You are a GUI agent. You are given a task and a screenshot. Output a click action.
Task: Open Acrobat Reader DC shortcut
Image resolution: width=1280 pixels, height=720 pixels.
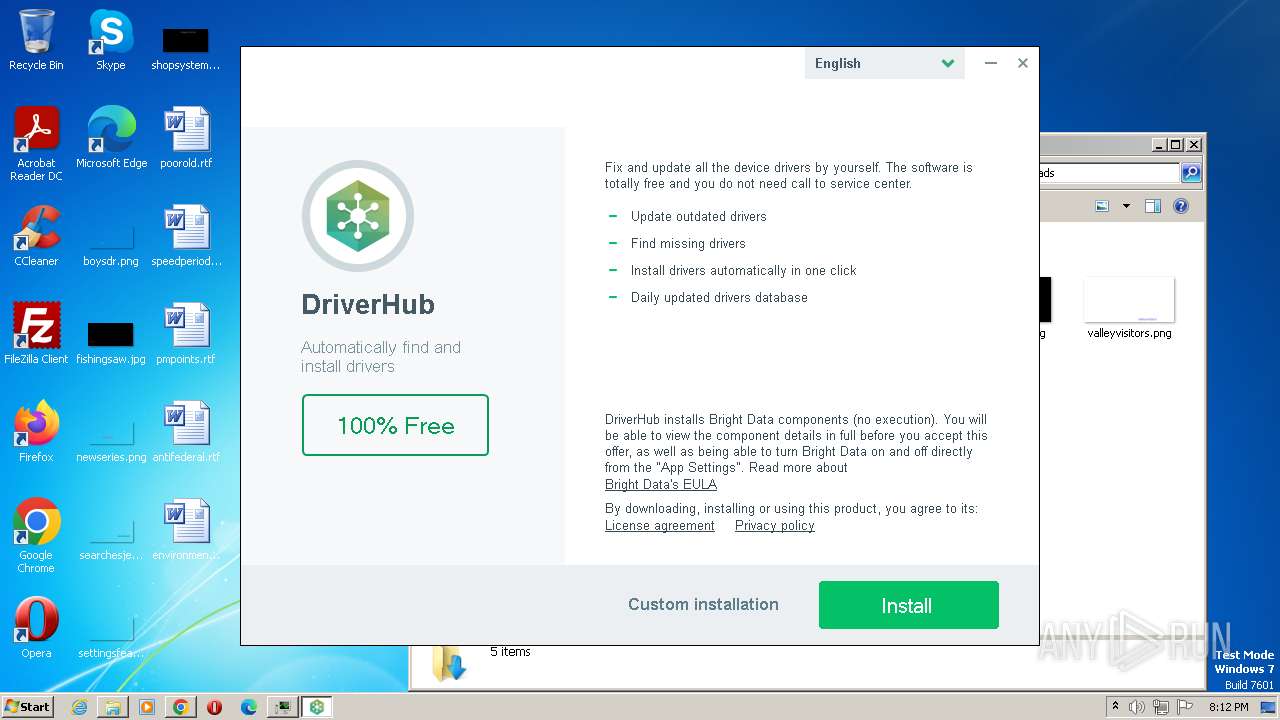point(36,144)
